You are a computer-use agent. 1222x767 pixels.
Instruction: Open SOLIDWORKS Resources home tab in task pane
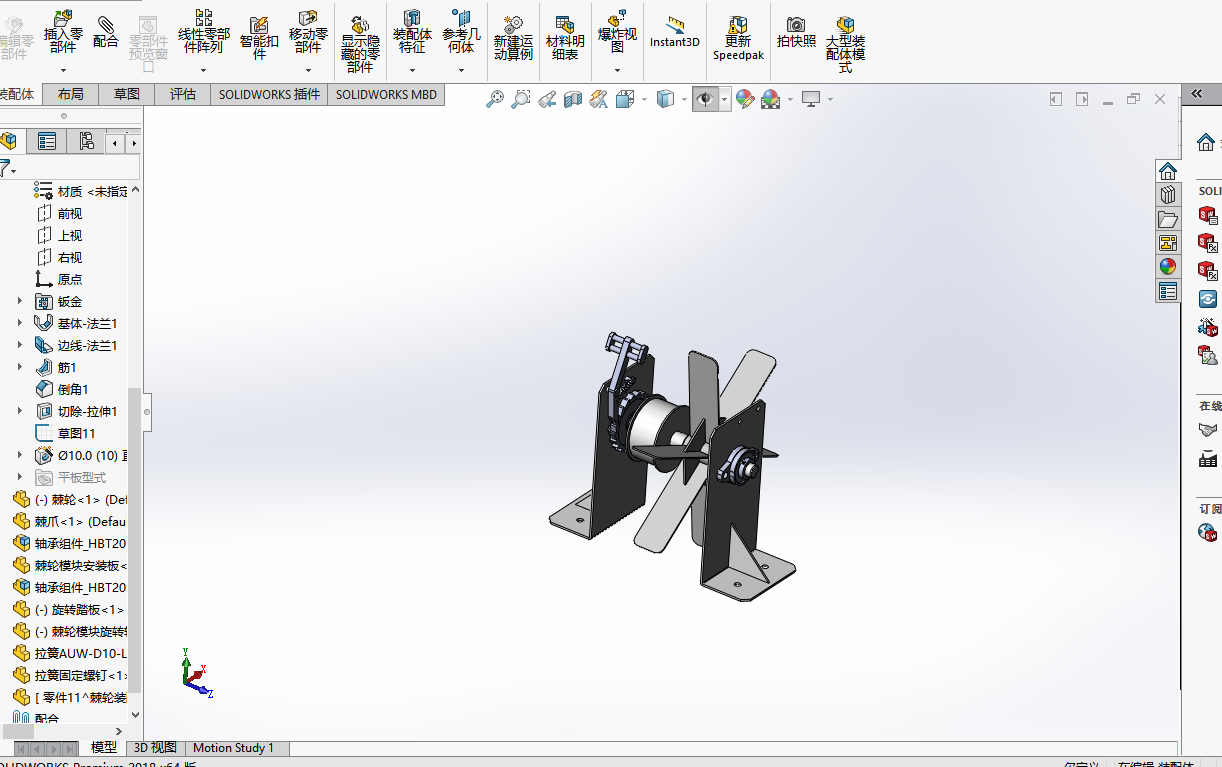click(x=1168, y=171)
